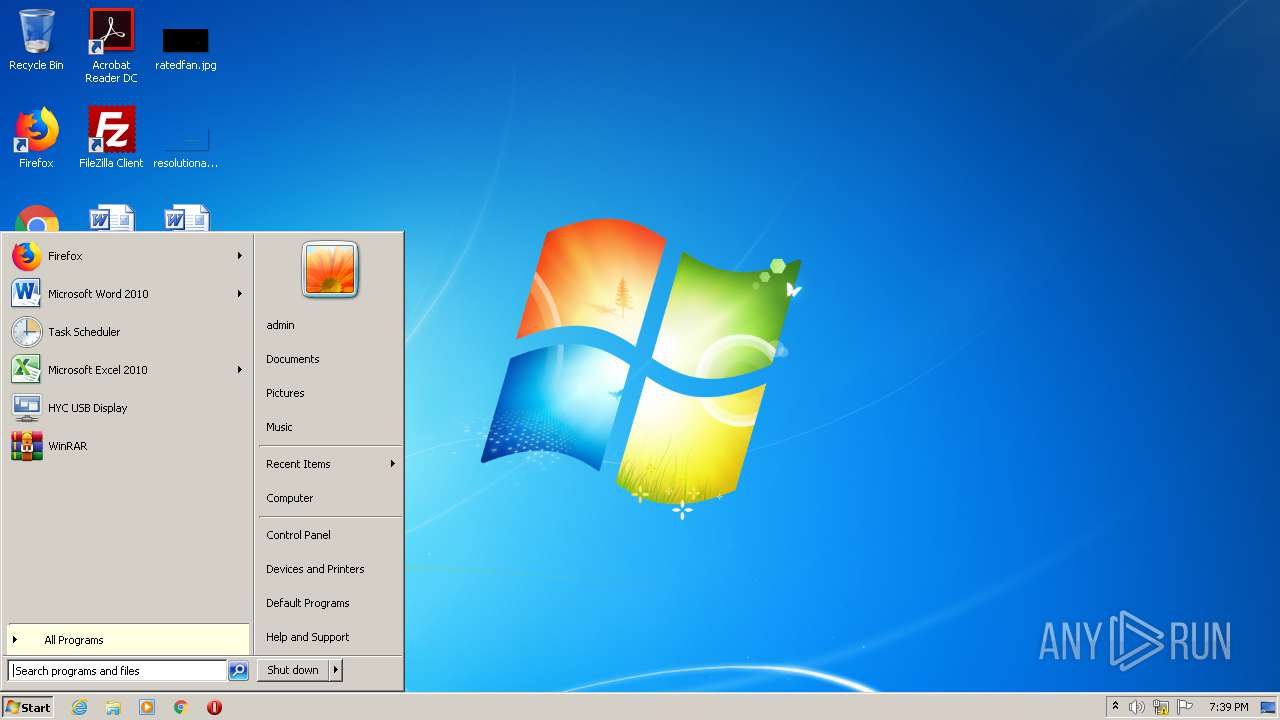Open the volume speaker tray icon

tap(1136, 707)
